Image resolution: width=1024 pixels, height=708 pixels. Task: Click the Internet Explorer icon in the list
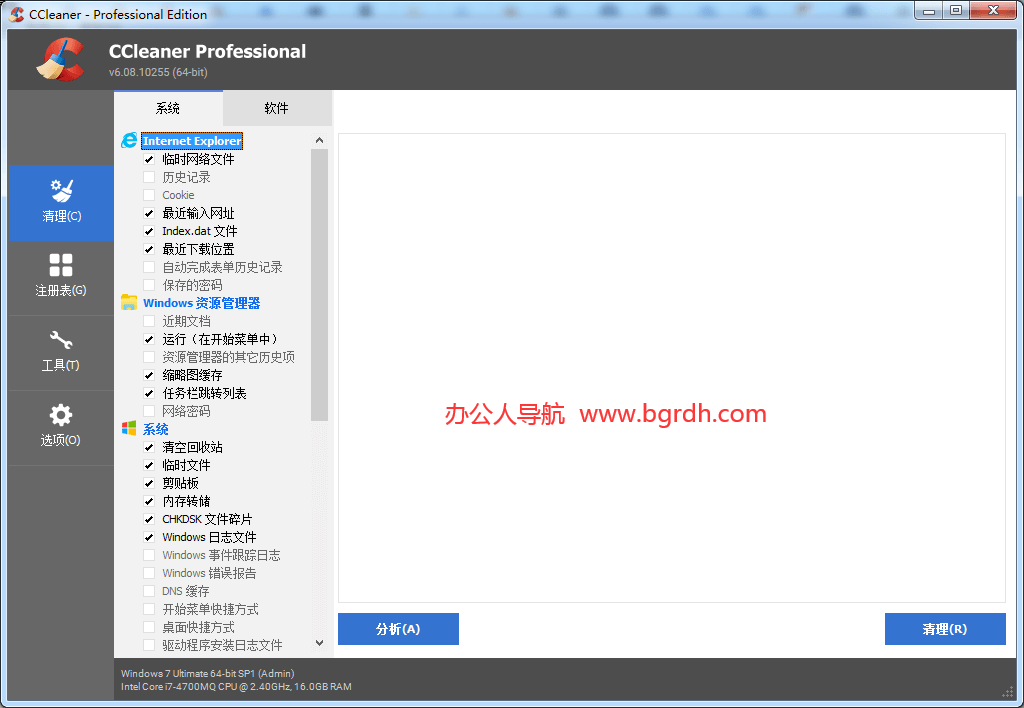129,139
